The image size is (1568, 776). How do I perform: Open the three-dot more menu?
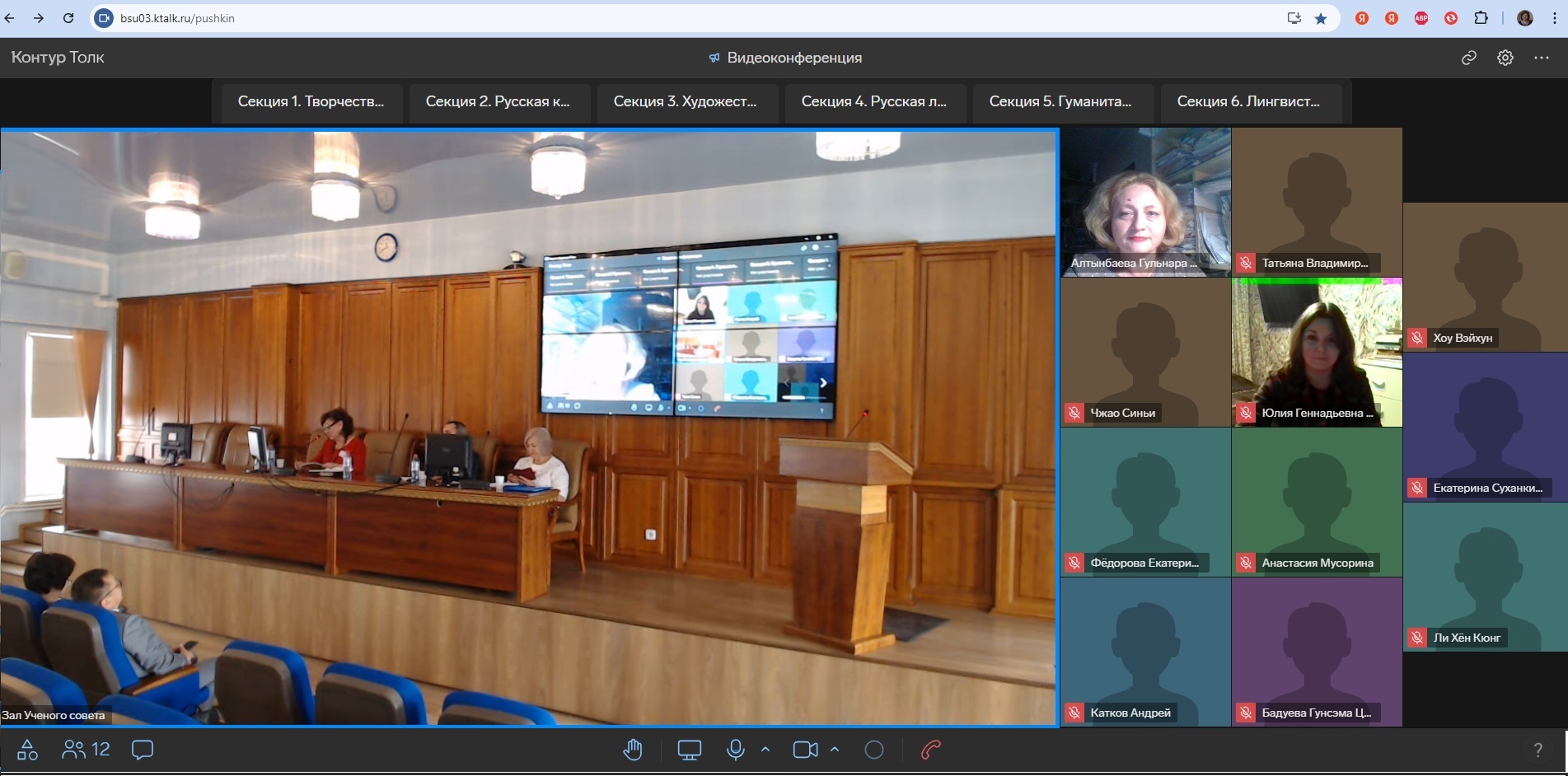tap(1542, 58)
